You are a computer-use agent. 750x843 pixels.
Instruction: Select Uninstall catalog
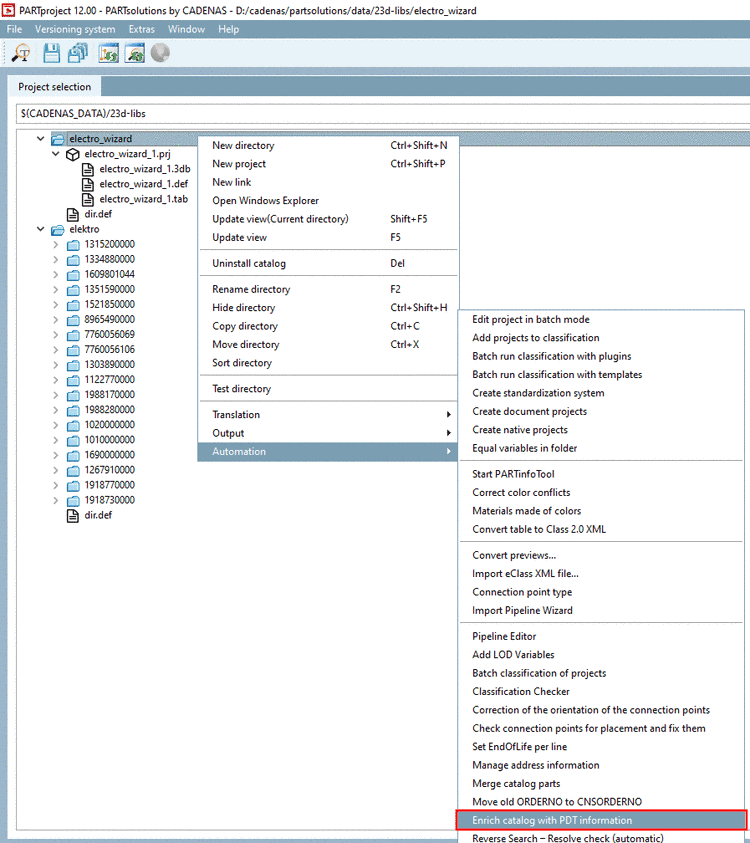point(328,263)
